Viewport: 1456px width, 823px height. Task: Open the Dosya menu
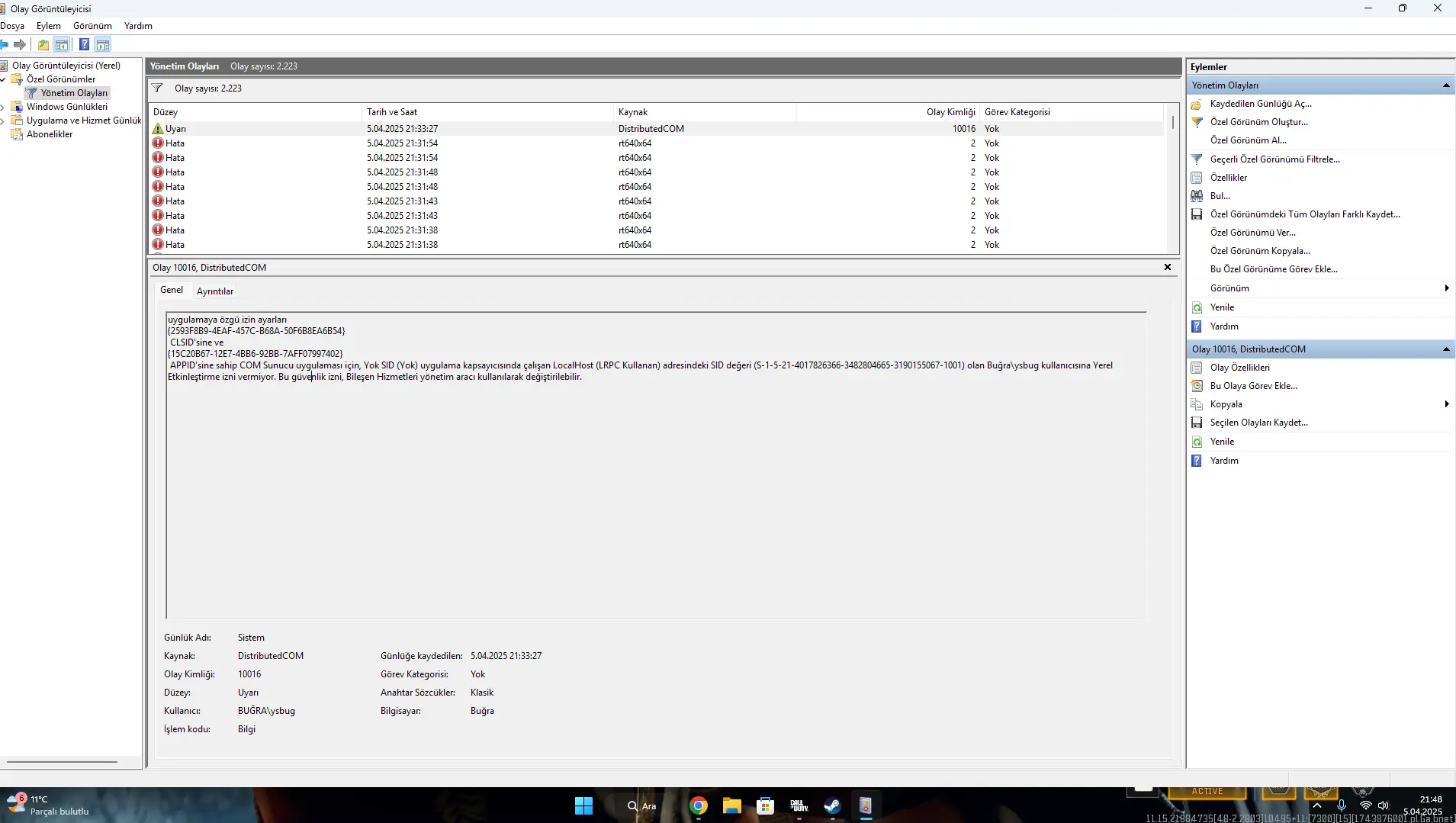pyautogui.click(x=12, y=26)
